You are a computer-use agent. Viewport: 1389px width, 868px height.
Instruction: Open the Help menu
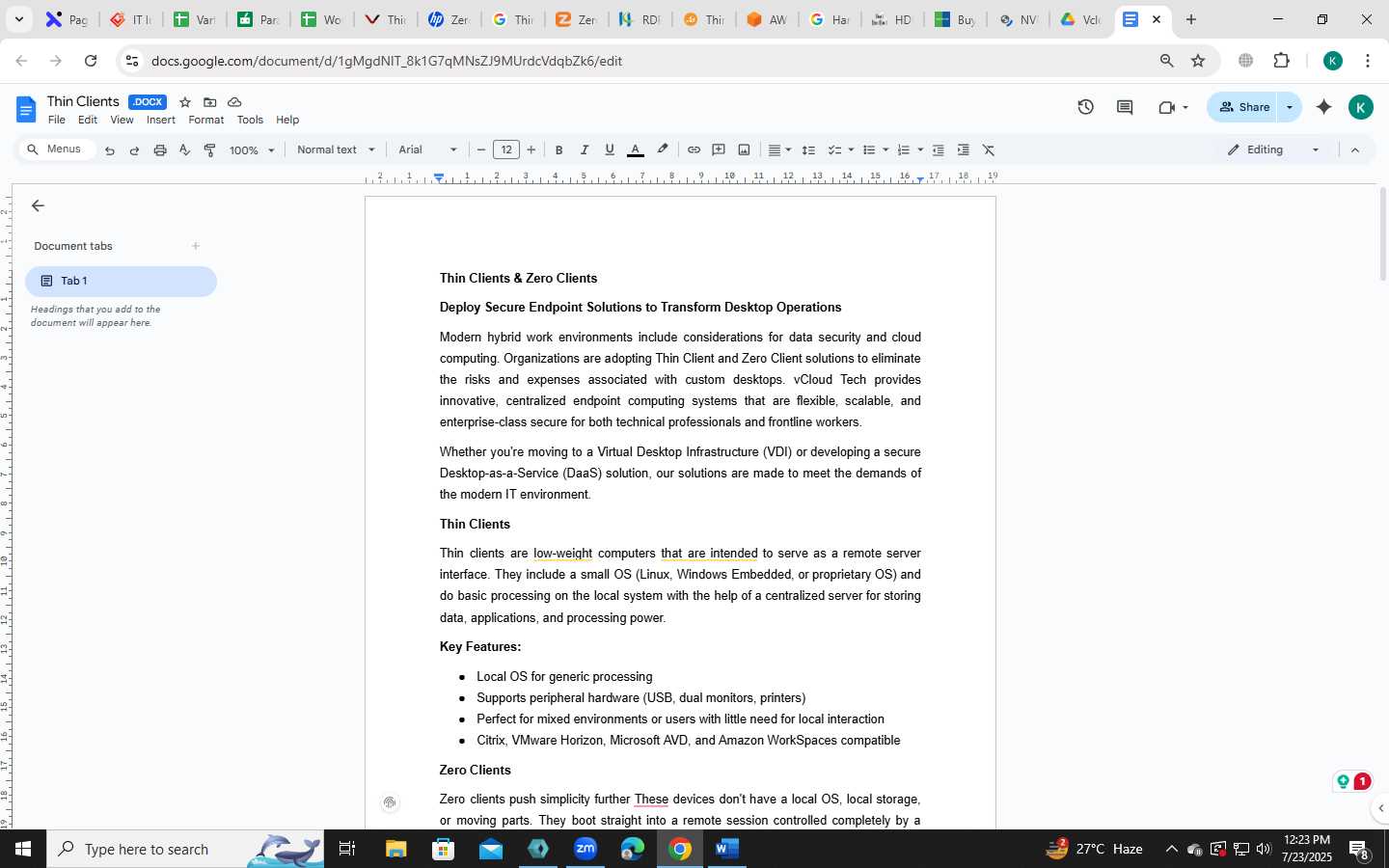coord(287,120)
